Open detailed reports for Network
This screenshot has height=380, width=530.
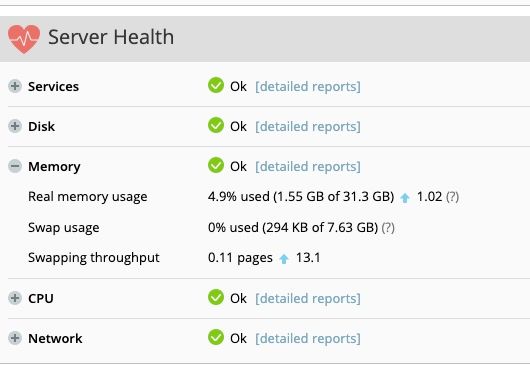click(308, 339)
